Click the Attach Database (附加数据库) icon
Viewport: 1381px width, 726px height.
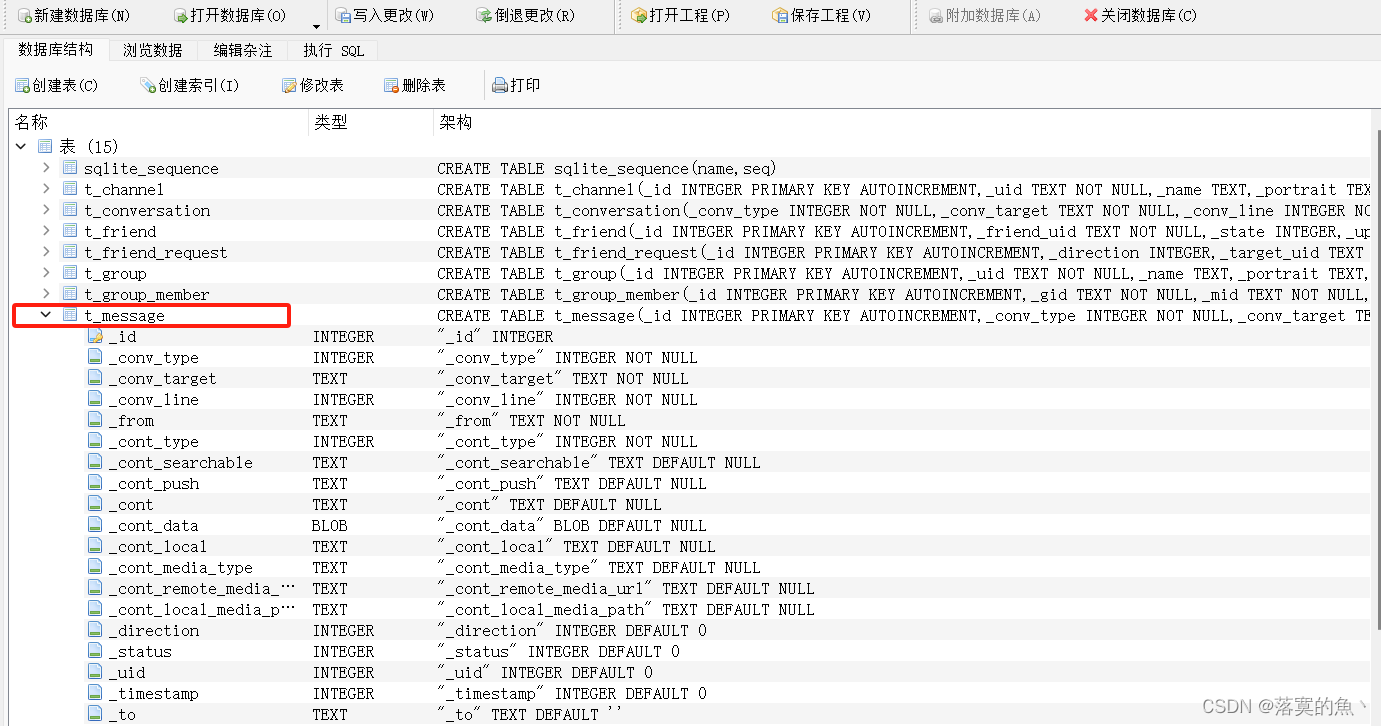(936, 16)
